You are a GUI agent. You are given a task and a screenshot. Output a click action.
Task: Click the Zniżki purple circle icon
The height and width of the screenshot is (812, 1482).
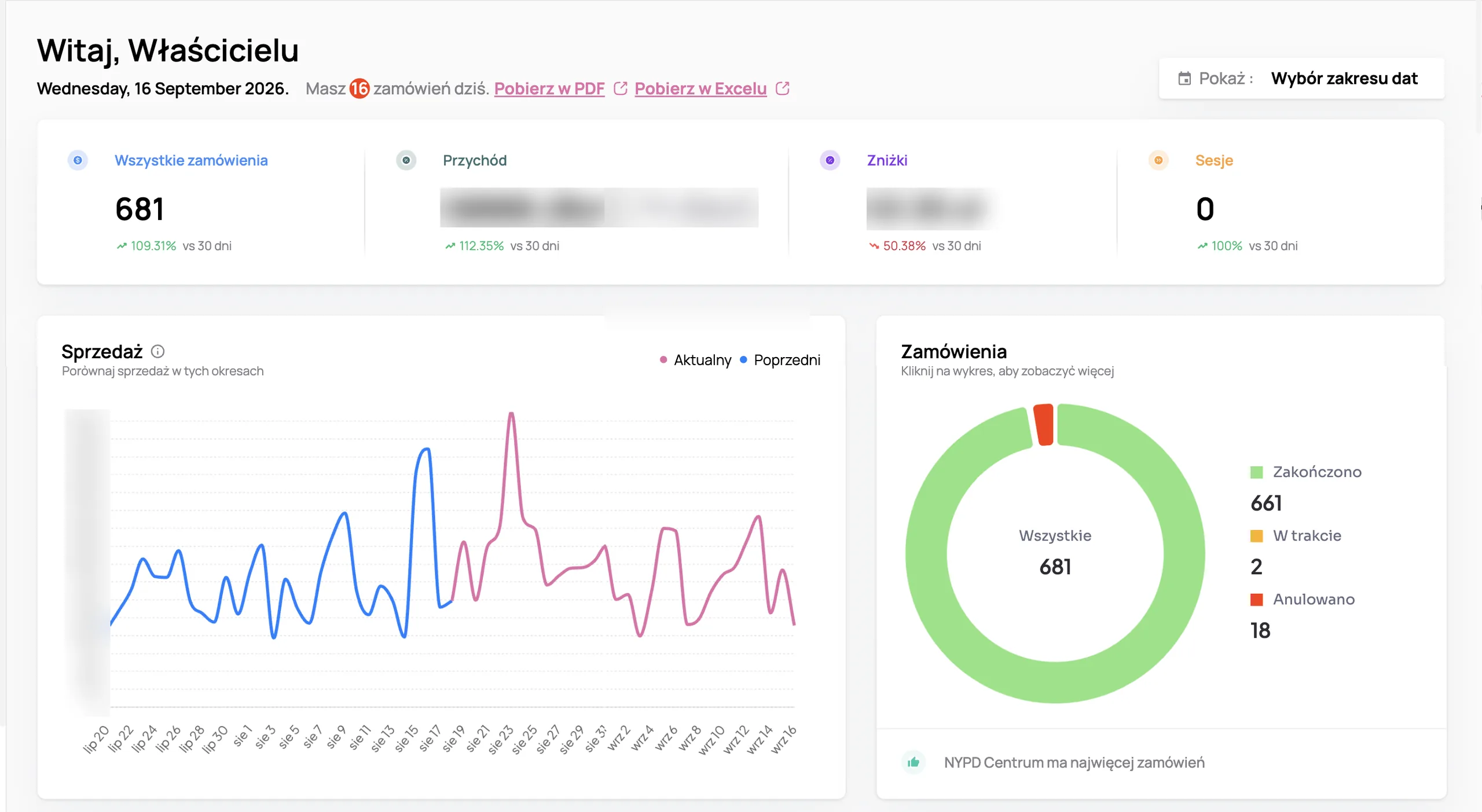[x=830, y=160]
